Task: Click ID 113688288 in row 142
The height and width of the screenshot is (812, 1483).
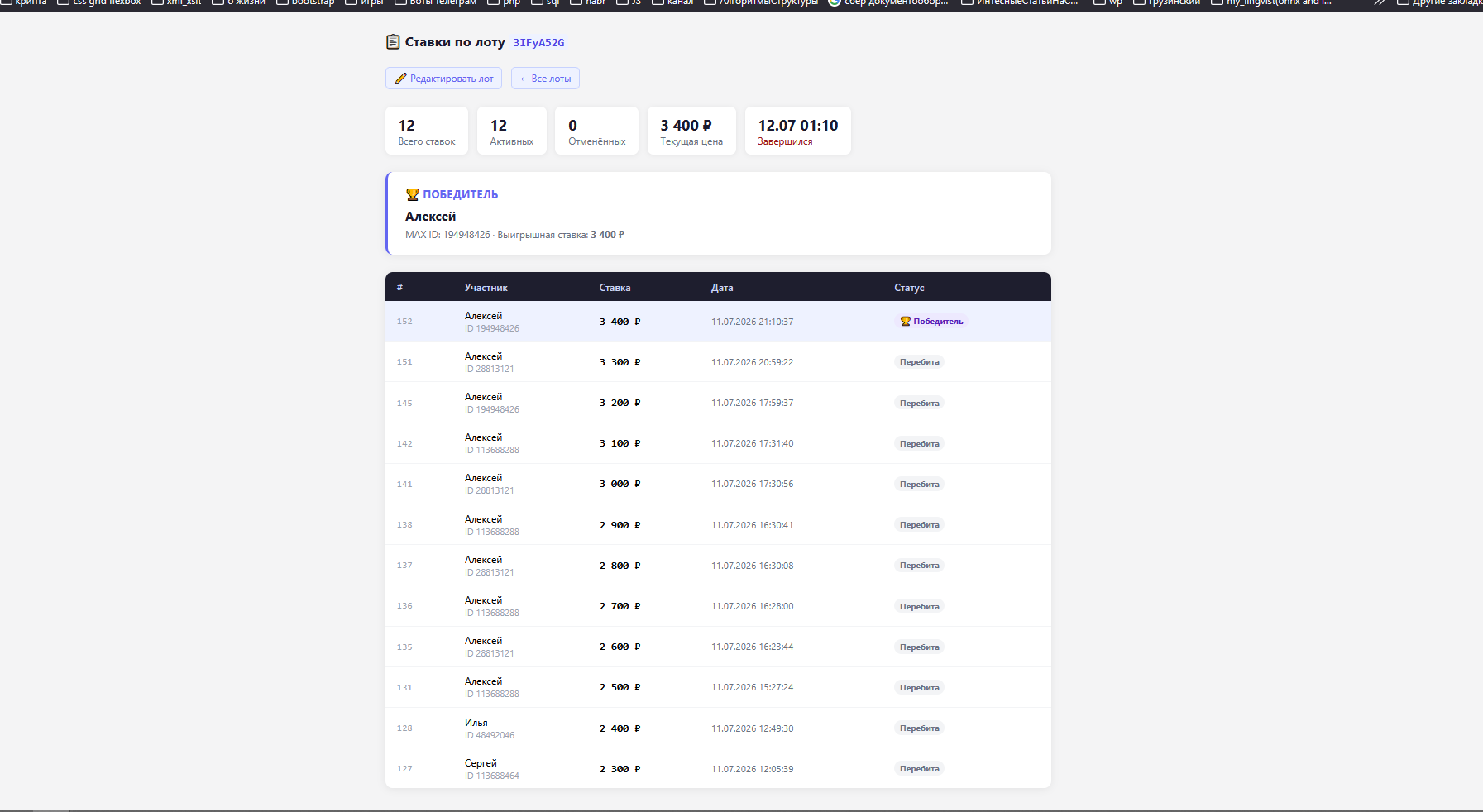Action: (492, 450)
